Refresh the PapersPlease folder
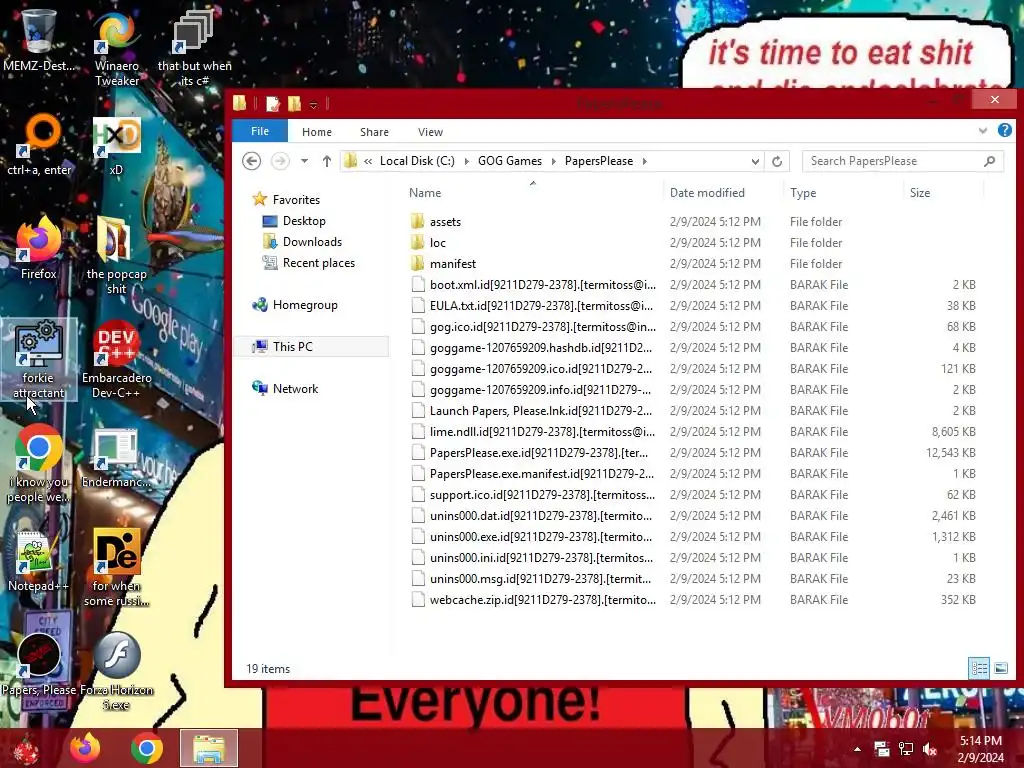The width and height of the screenshot is (1024, 768). click(x=776, y=161)
